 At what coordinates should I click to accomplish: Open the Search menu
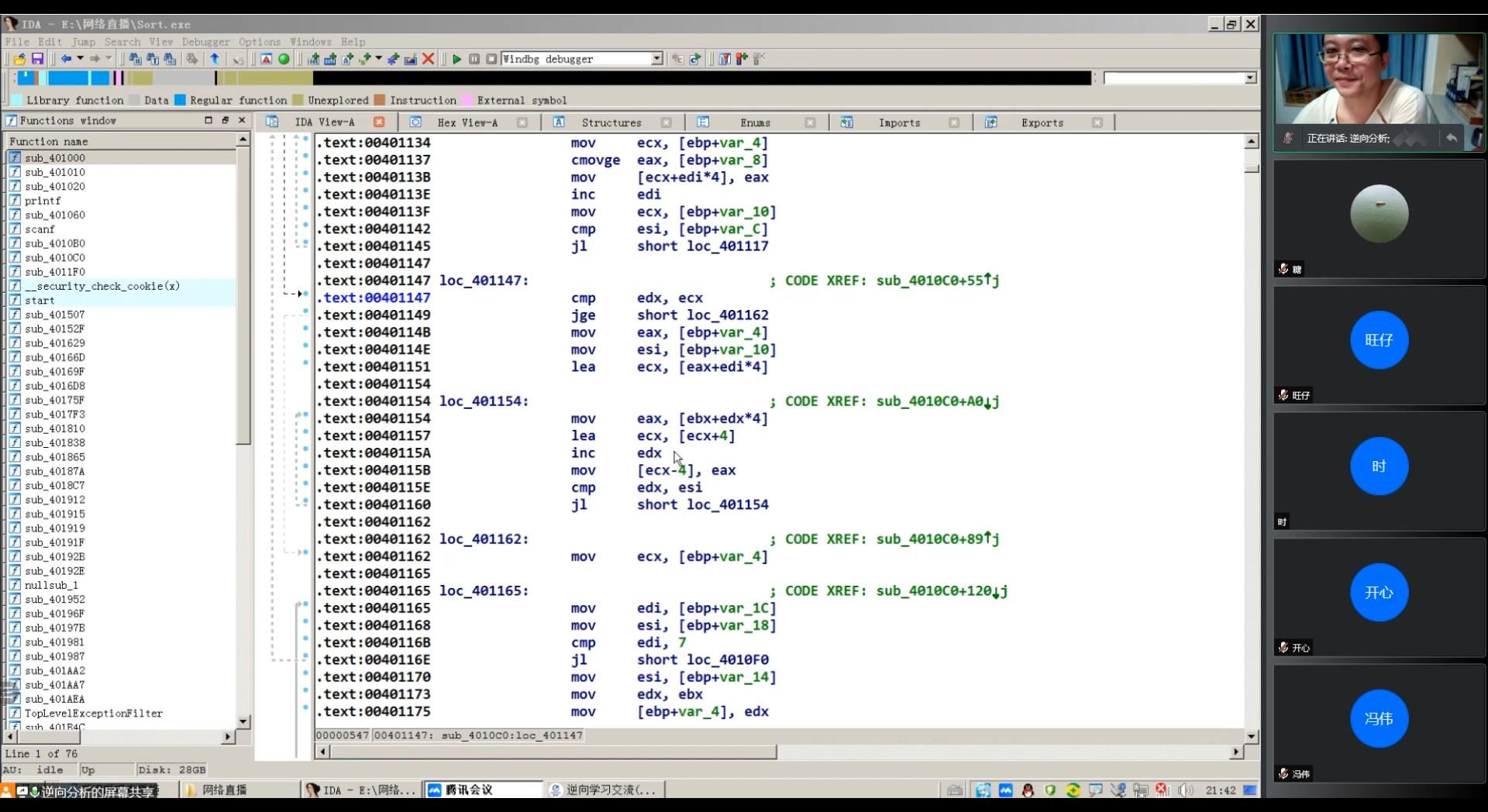(x=122, y=42)
